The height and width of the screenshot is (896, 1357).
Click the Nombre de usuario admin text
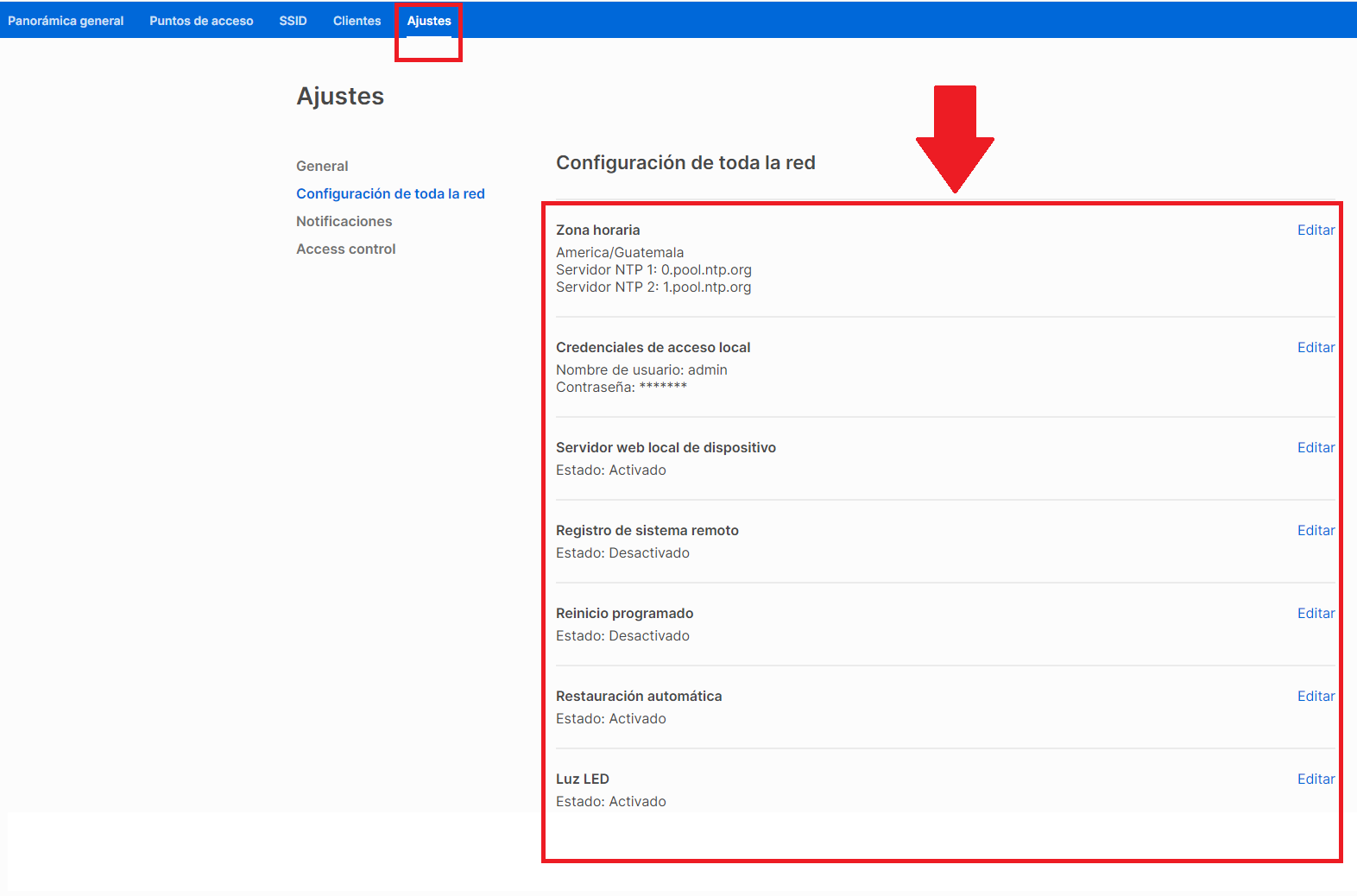[x=641, y=369]
